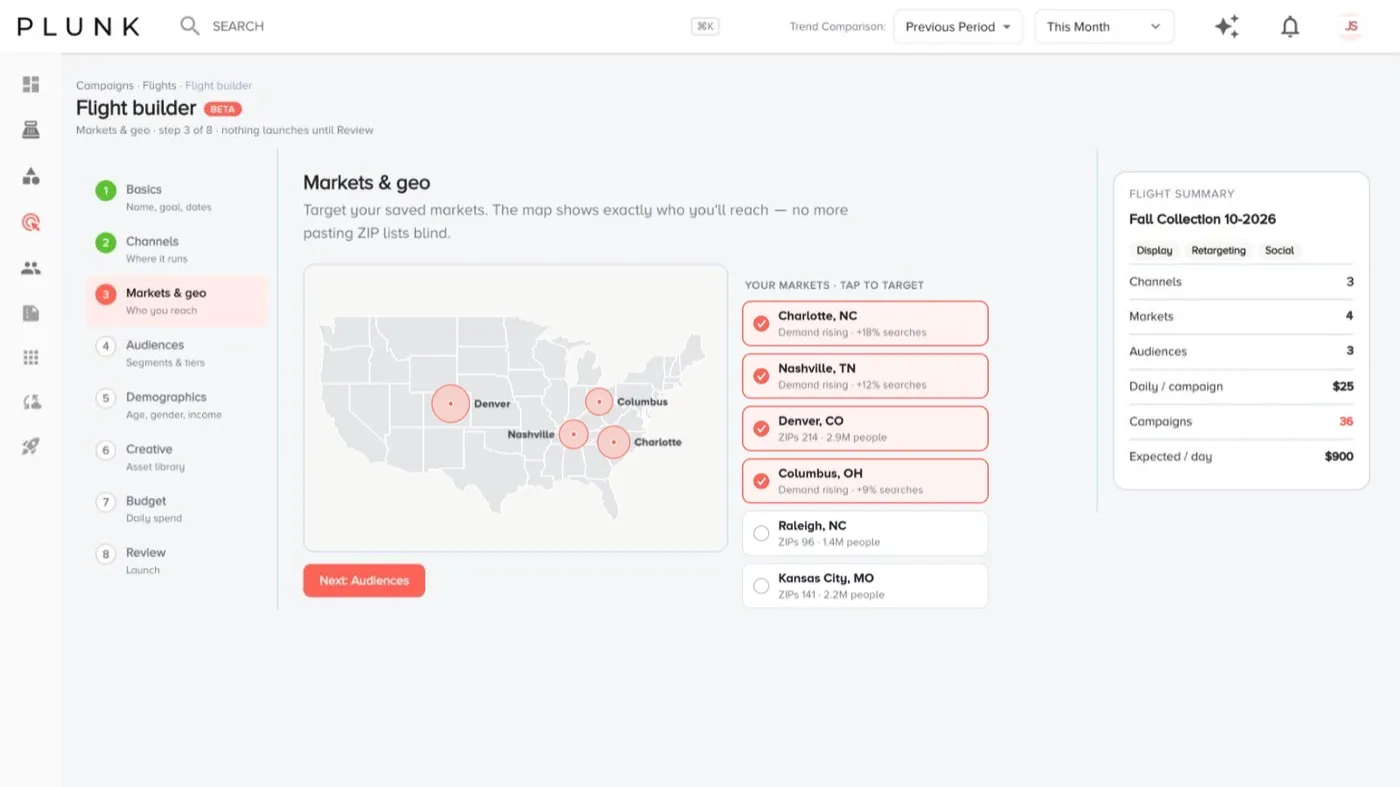The height and width of the screenshot is (787, 1400).
Task: Click the PLUNK logo
Action: pyautogui.click(x=78, y=27)
